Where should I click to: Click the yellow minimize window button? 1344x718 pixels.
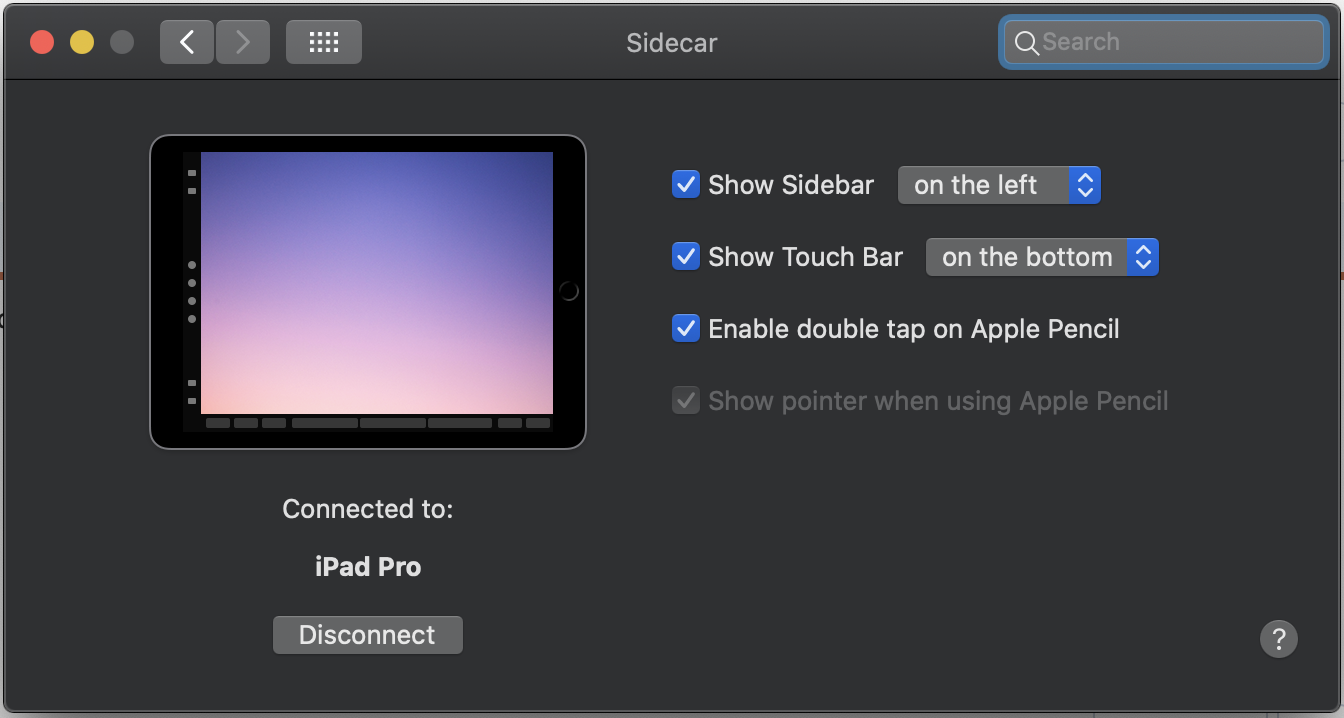click(82, 42)
